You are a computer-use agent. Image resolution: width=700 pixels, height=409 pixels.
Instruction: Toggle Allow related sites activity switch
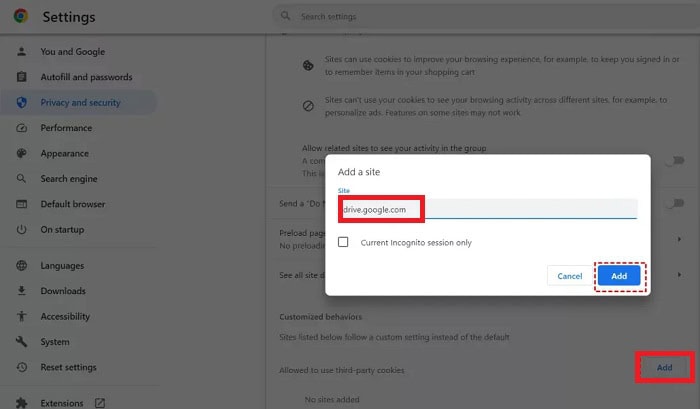[x=674, y=161]
